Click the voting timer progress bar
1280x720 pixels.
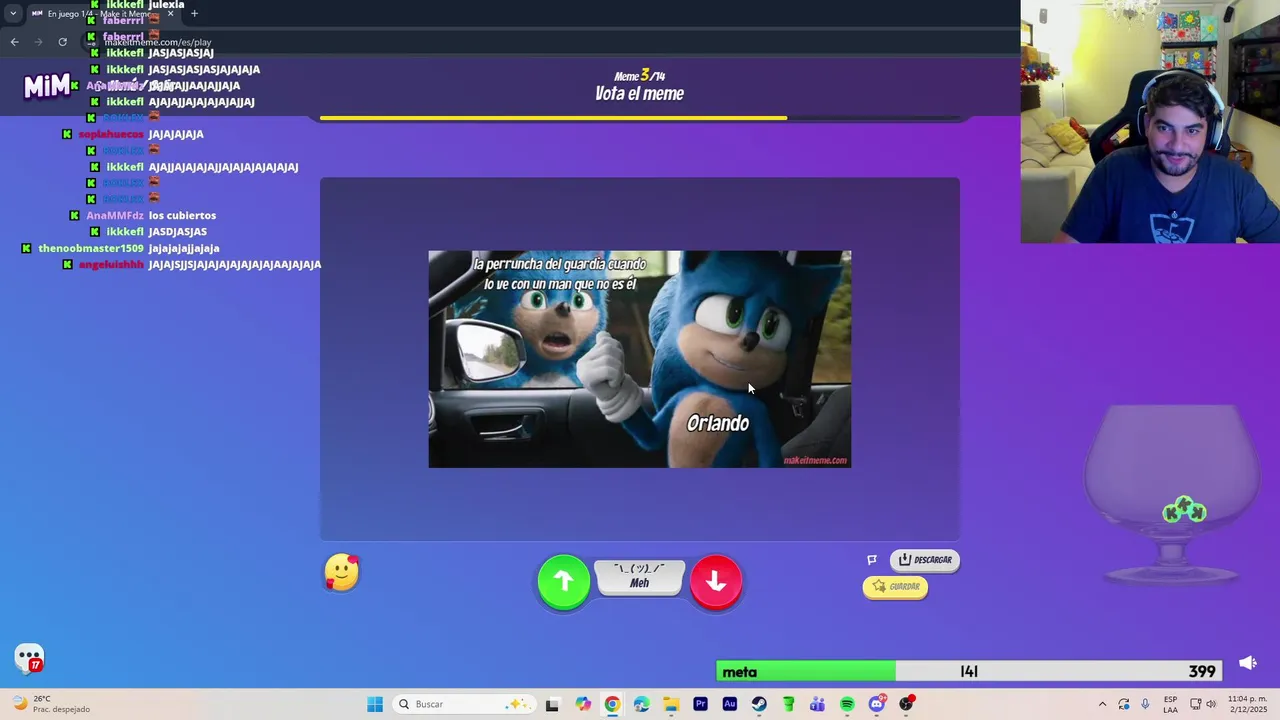click(x=640, y=118)
